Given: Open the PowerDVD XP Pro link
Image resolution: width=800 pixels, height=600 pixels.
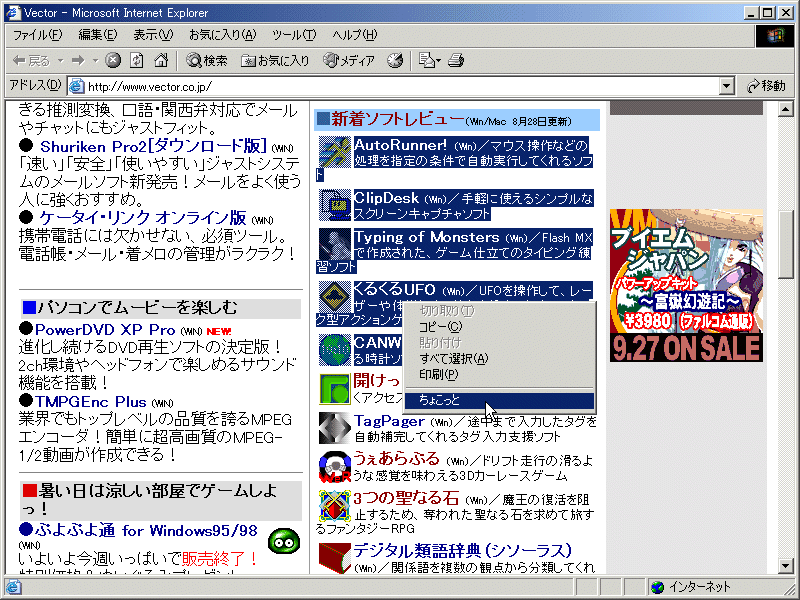Looking at the screenshot, I should (105, 330).
